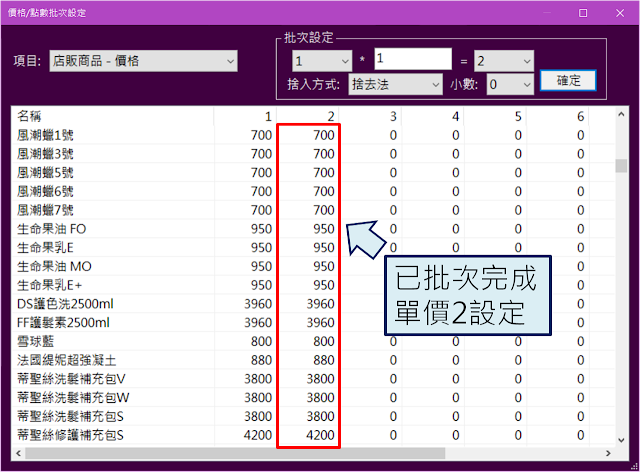Click the 名稱 column header
The image size is (640, 472).
pyautogui.click(x=113, y=116)
